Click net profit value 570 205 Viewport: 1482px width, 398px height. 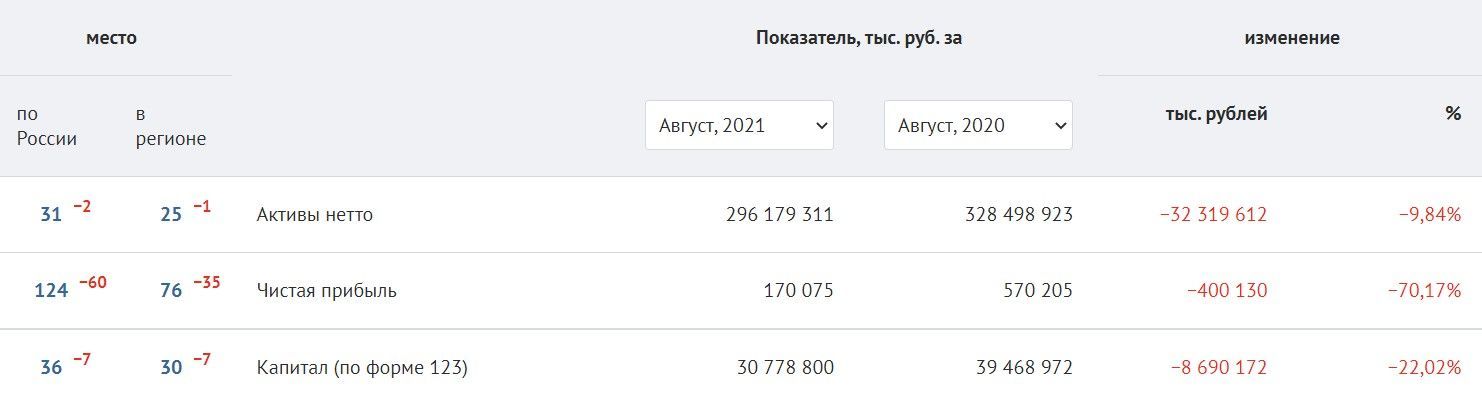[x=1037, y=291]
